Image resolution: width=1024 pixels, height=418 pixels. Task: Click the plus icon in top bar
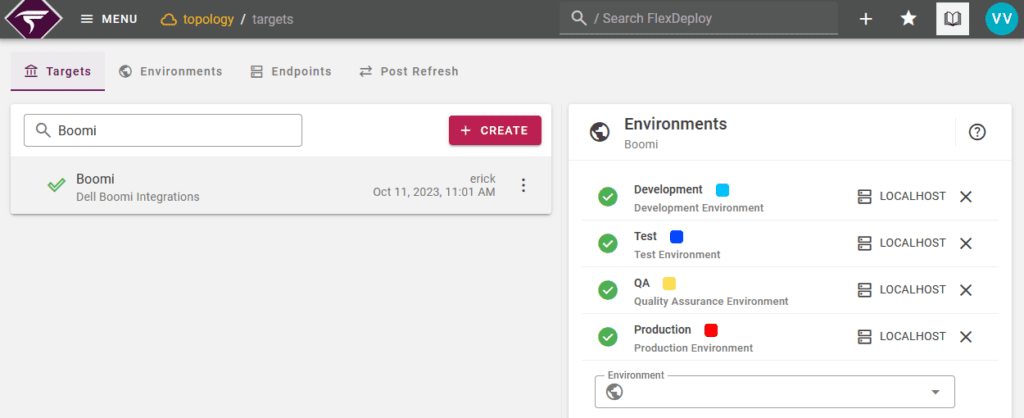click(866, 19)
